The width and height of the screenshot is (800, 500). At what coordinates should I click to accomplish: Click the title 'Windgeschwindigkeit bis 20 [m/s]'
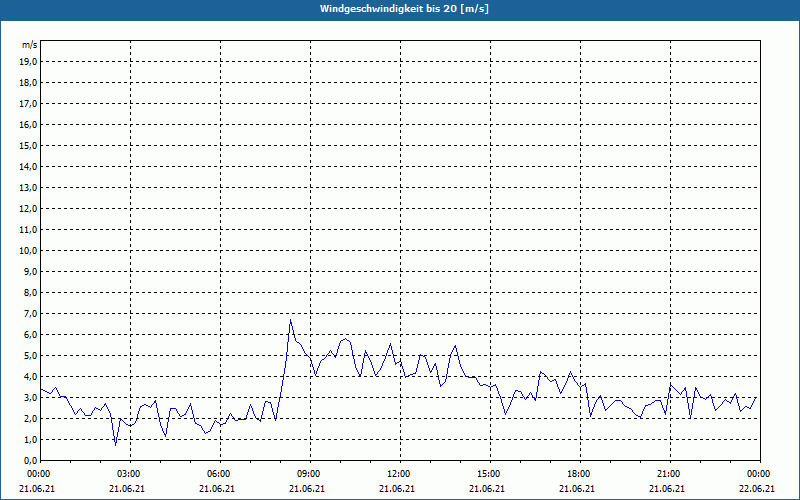tap(404, 9)
